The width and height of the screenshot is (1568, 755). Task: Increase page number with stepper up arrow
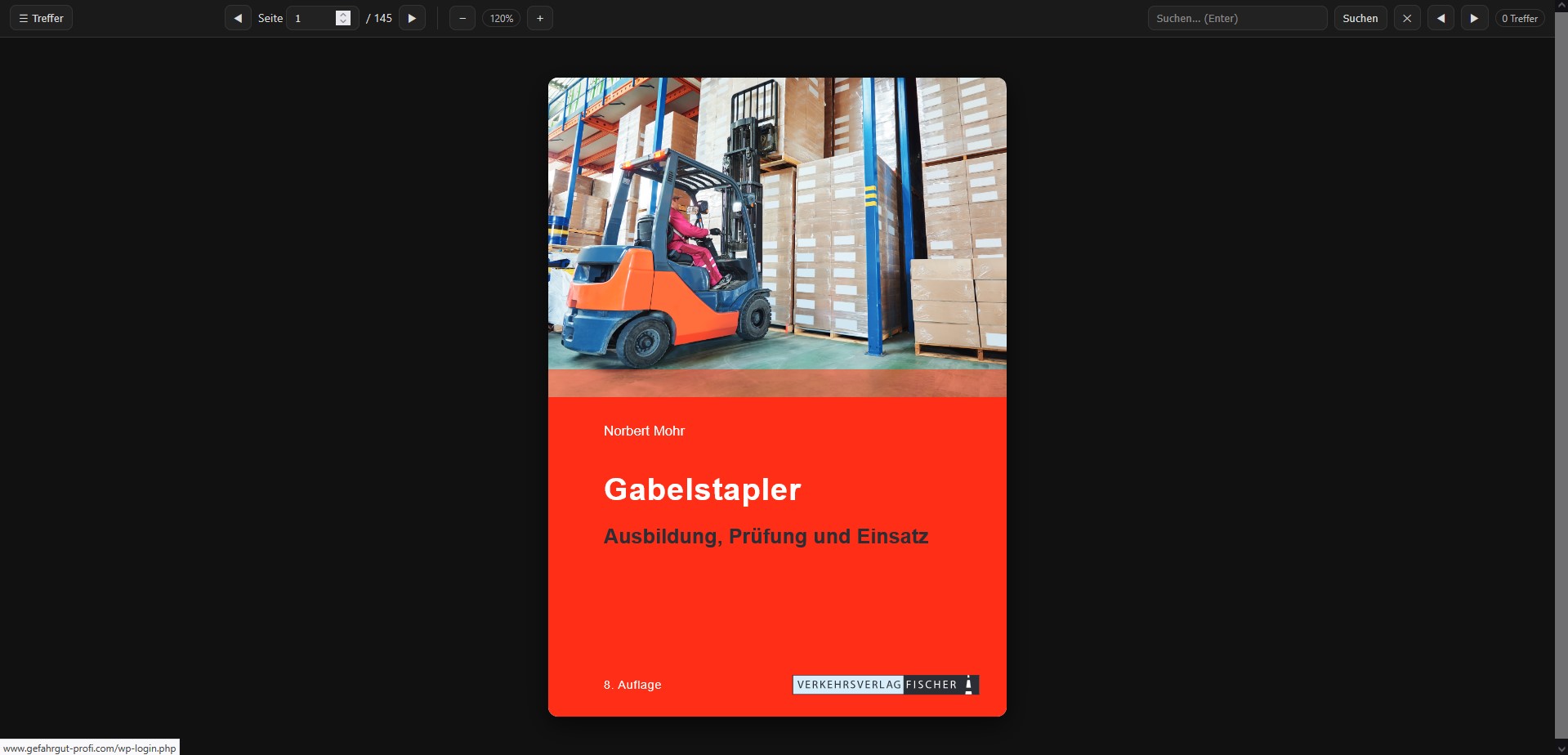343,15
